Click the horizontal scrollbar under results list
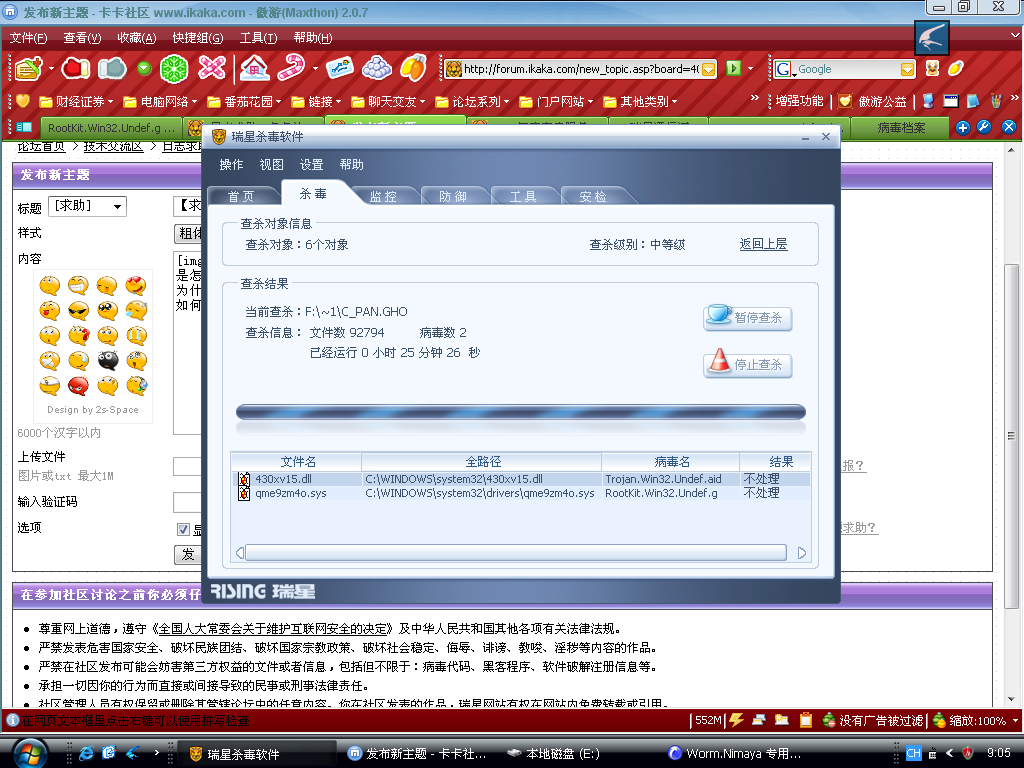 click(516, 552)
